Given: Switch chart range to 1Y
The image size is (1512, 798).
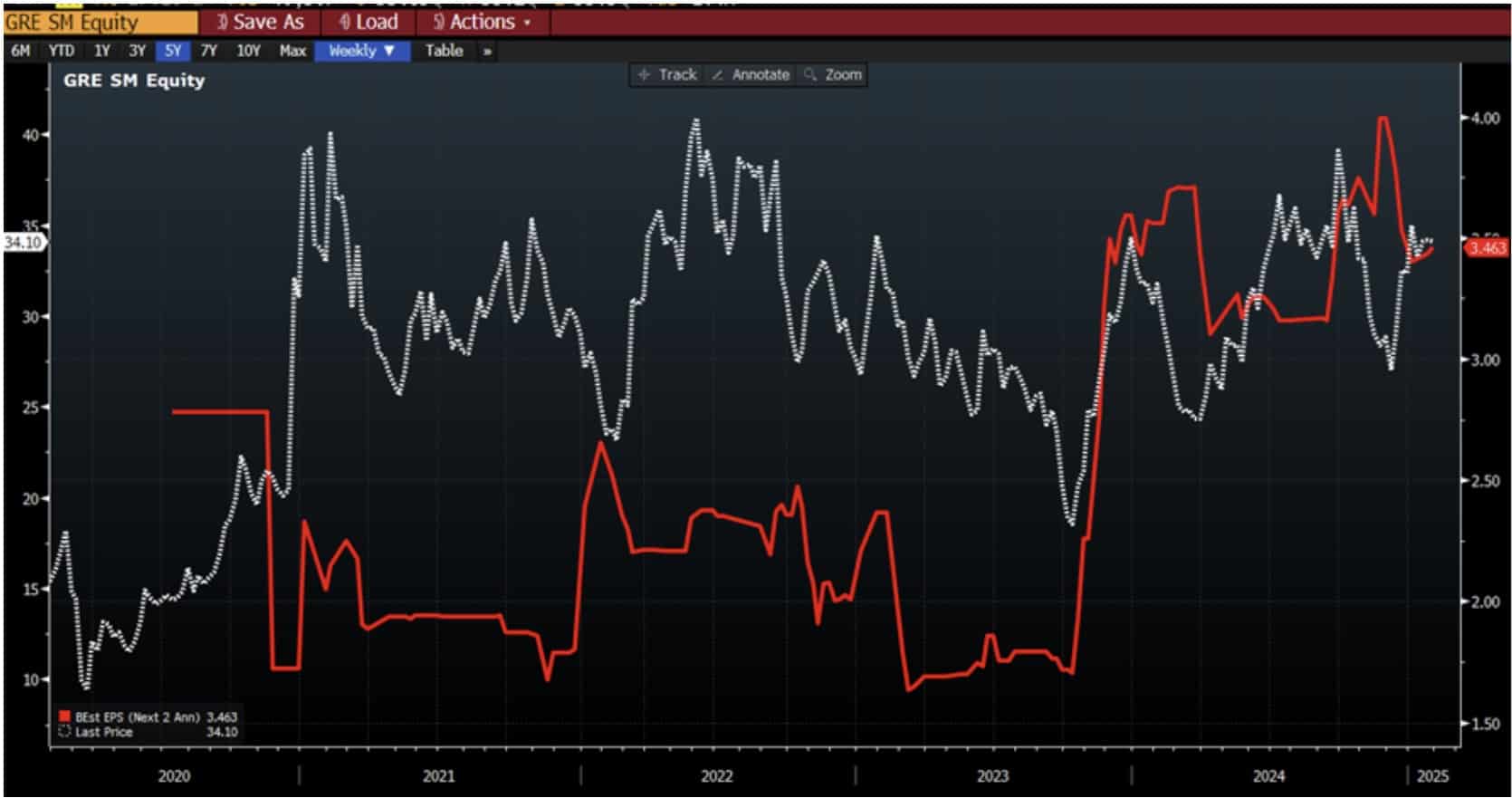Looking at the screenshot, I should [101, 52].
